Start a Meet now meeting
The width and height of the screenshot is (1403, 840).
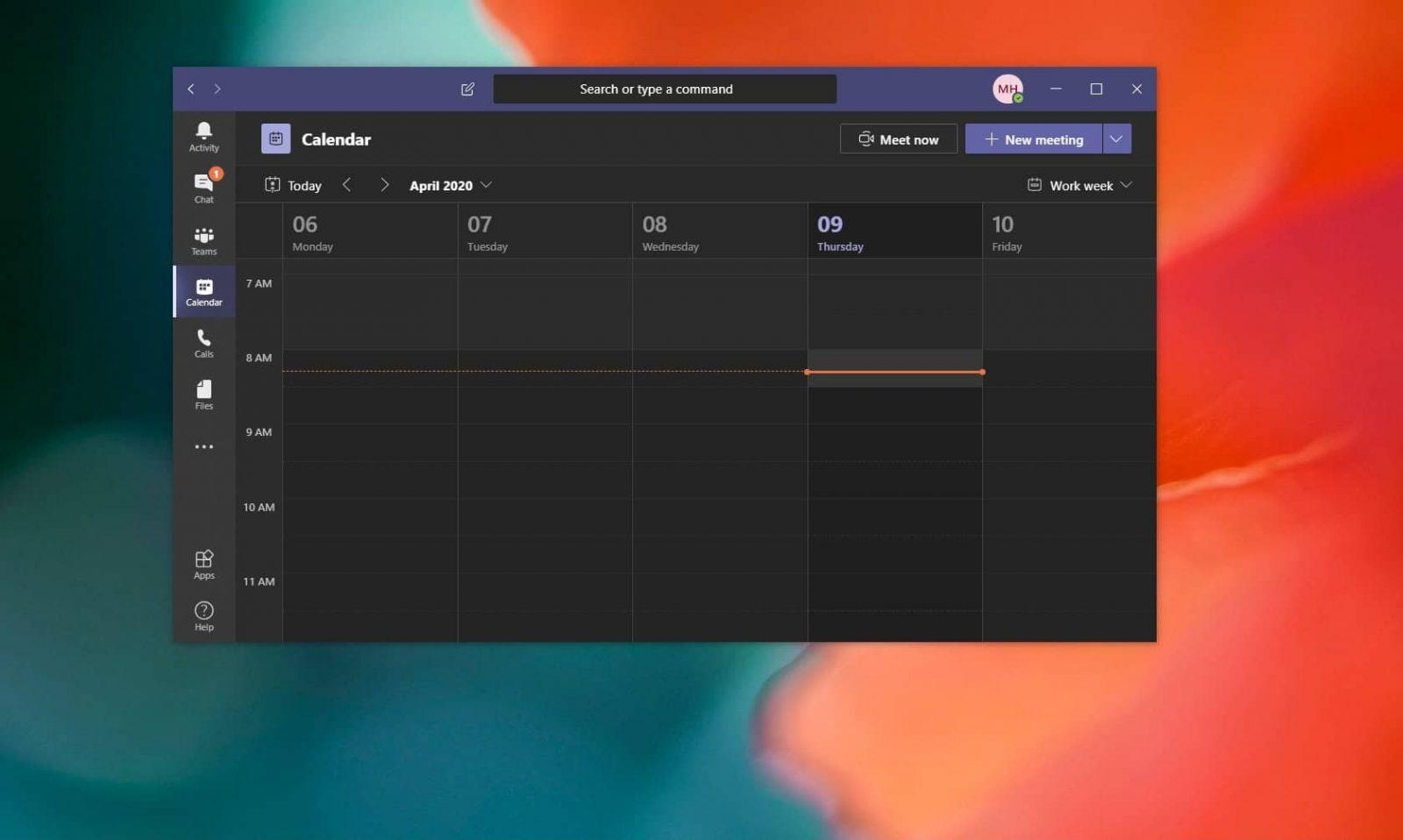coord(899,139)
